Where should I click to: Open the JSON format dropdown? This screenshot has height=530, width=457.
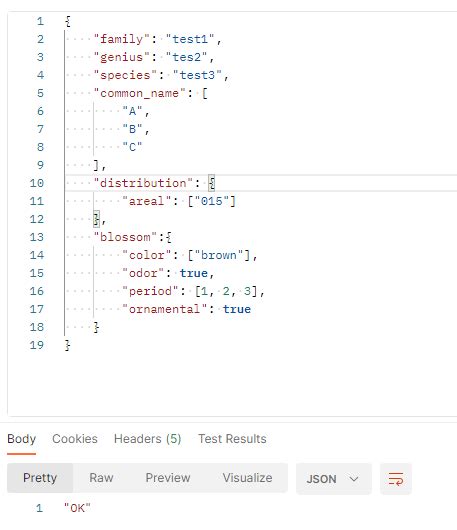pos(334,479)
